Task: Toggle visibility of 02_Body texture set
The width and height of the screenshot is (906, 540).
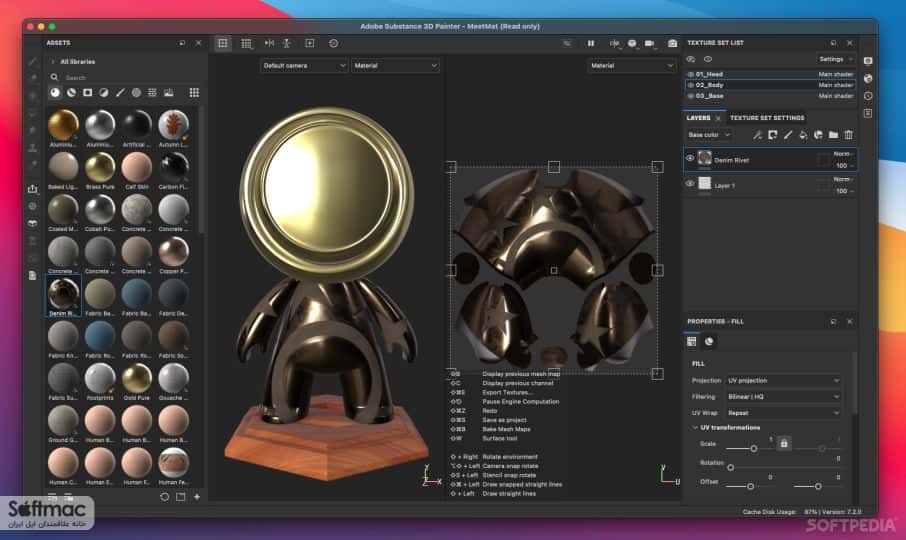Action: (x=690, y=85)
